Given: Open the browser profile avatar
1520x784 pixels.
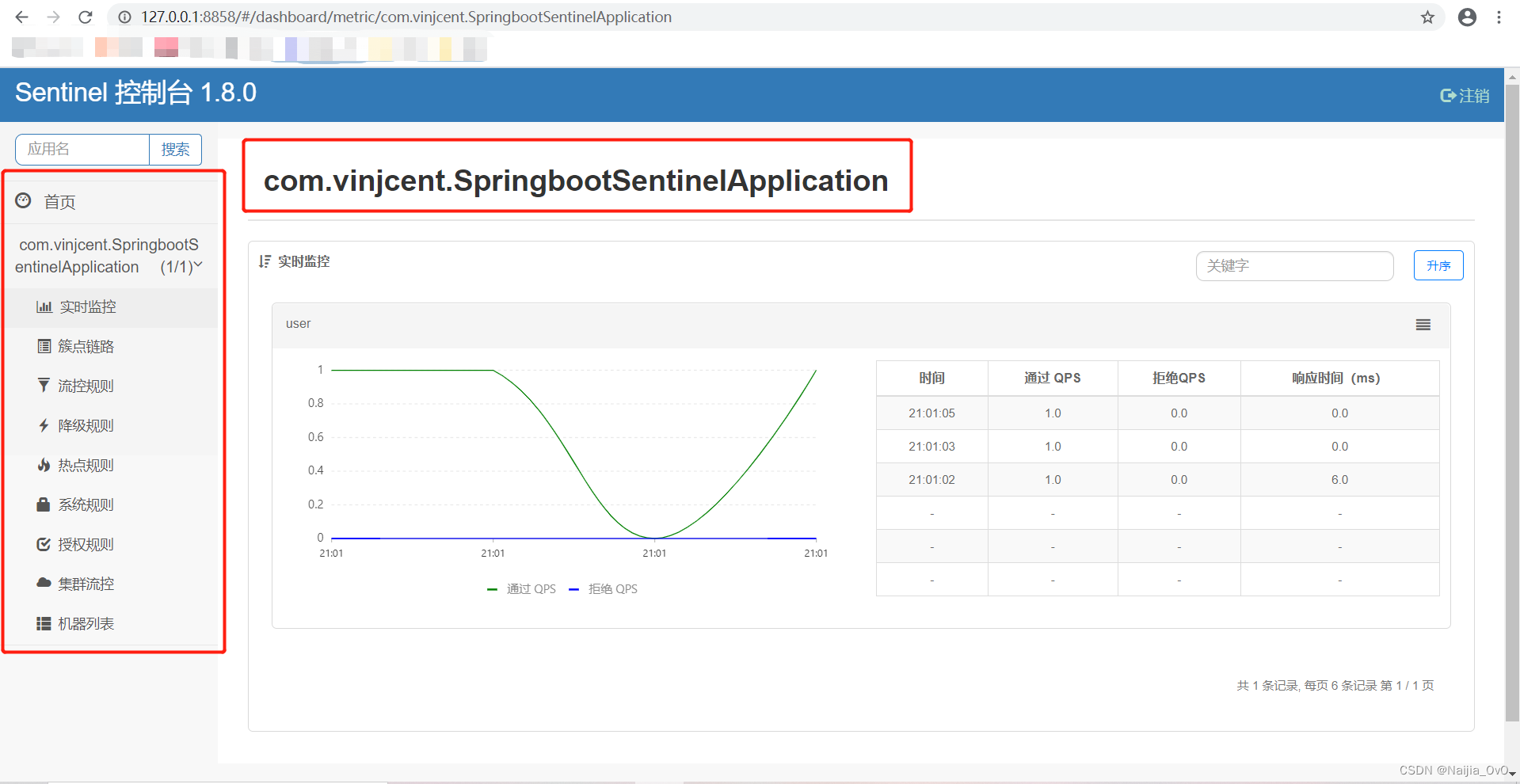Looking at the screenshot, I should (x=1467, y=17).
